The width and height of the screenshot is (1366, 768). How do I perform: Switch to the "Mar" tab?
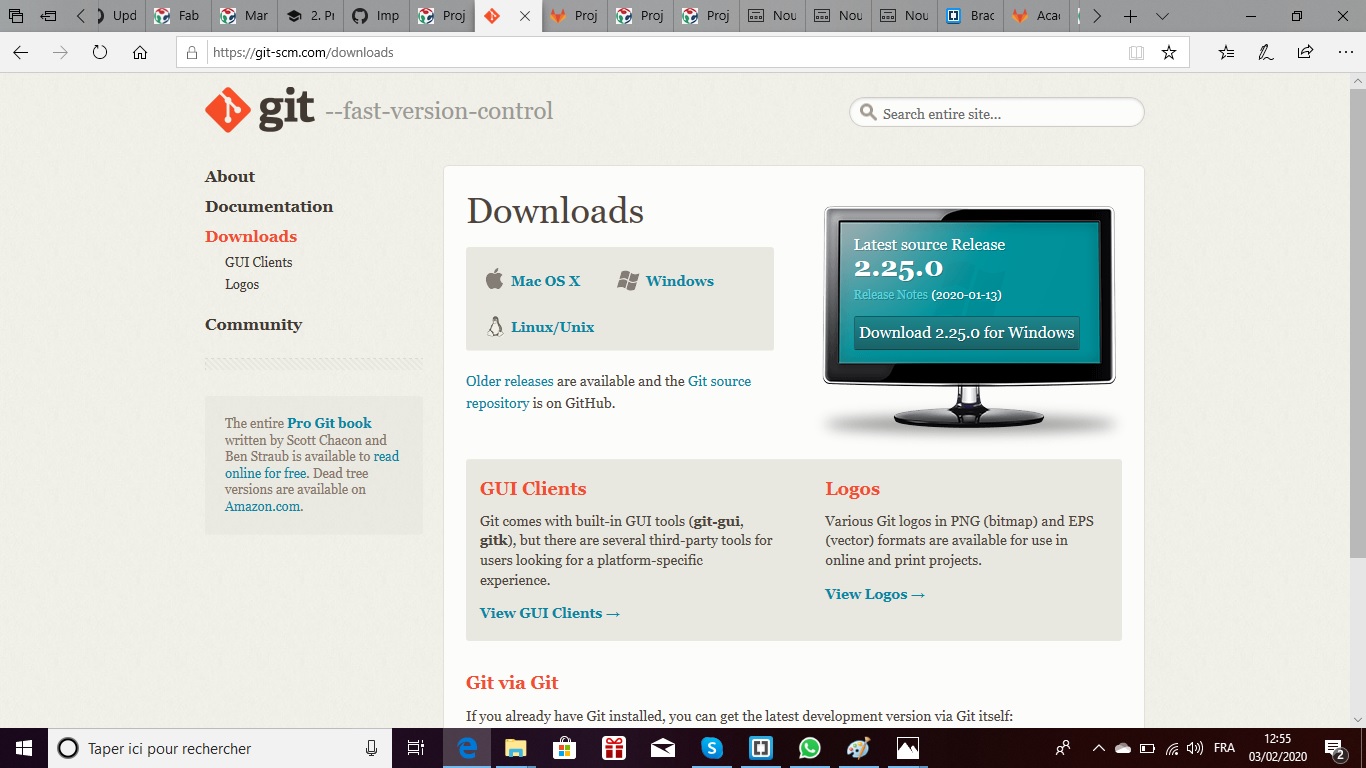245,16
